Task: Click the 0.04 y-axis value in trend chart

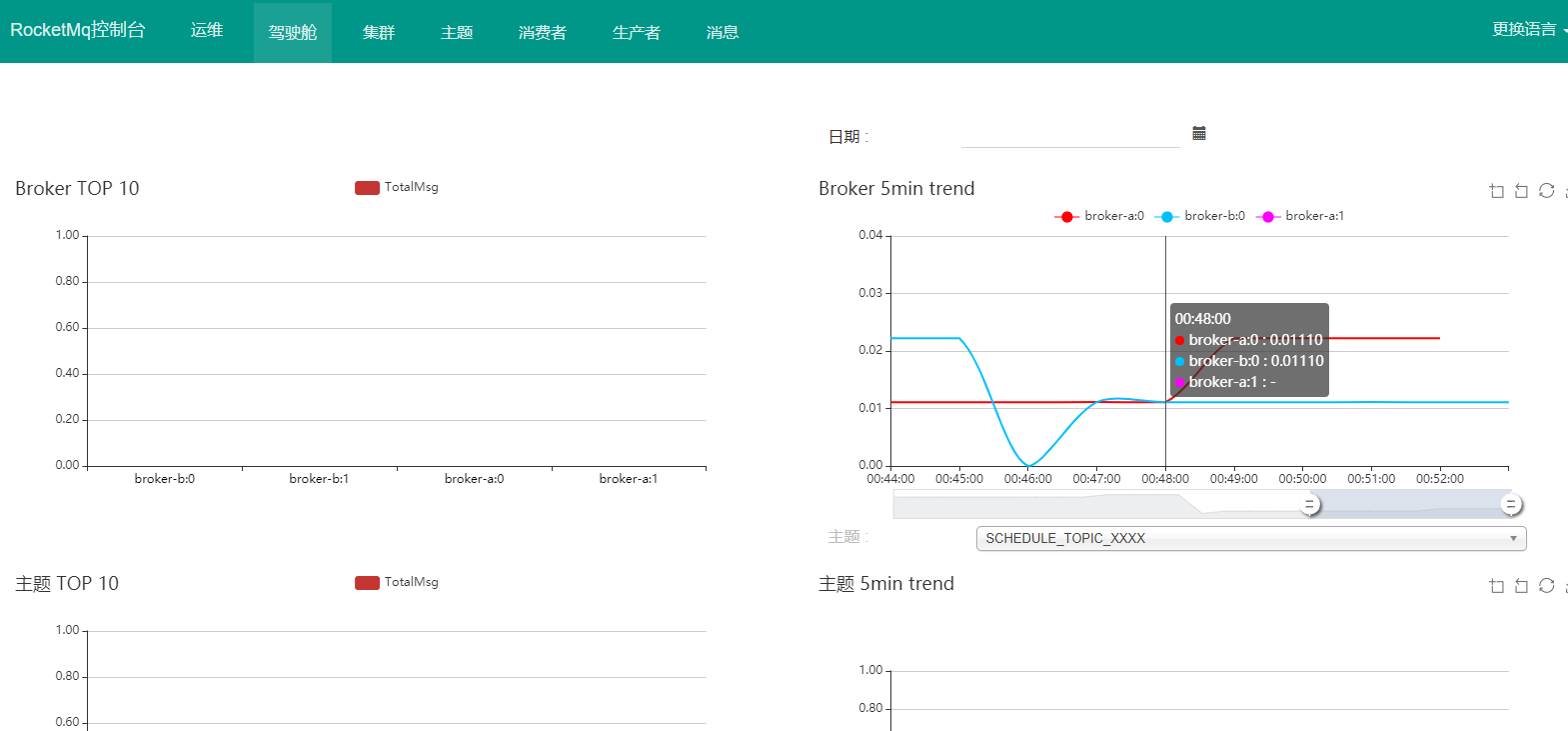Action: pos(870,235)
